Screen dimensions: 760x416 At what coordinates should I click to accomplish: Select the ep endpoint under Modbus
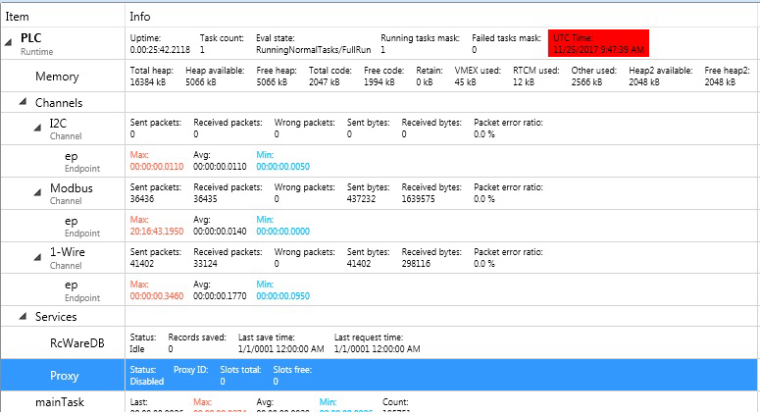[x=70, y=225]
